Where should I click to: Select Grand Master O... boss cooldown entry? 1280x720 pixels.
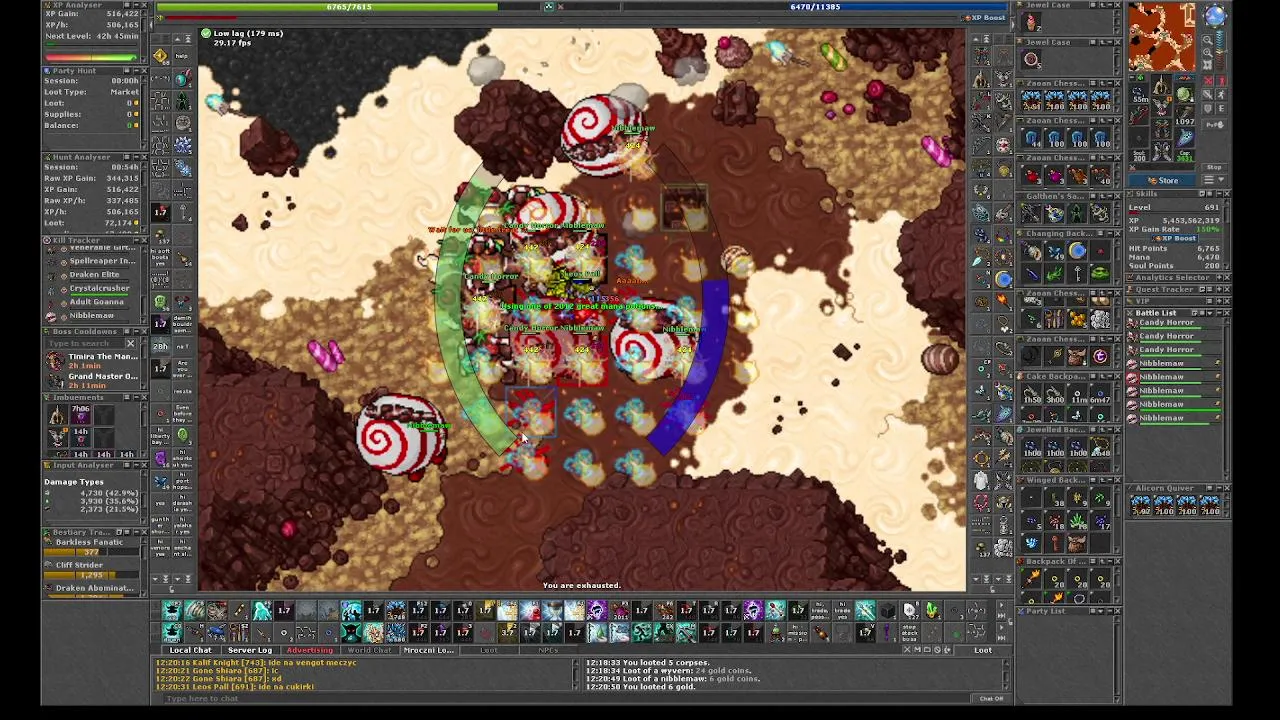(x=92, y=381)
